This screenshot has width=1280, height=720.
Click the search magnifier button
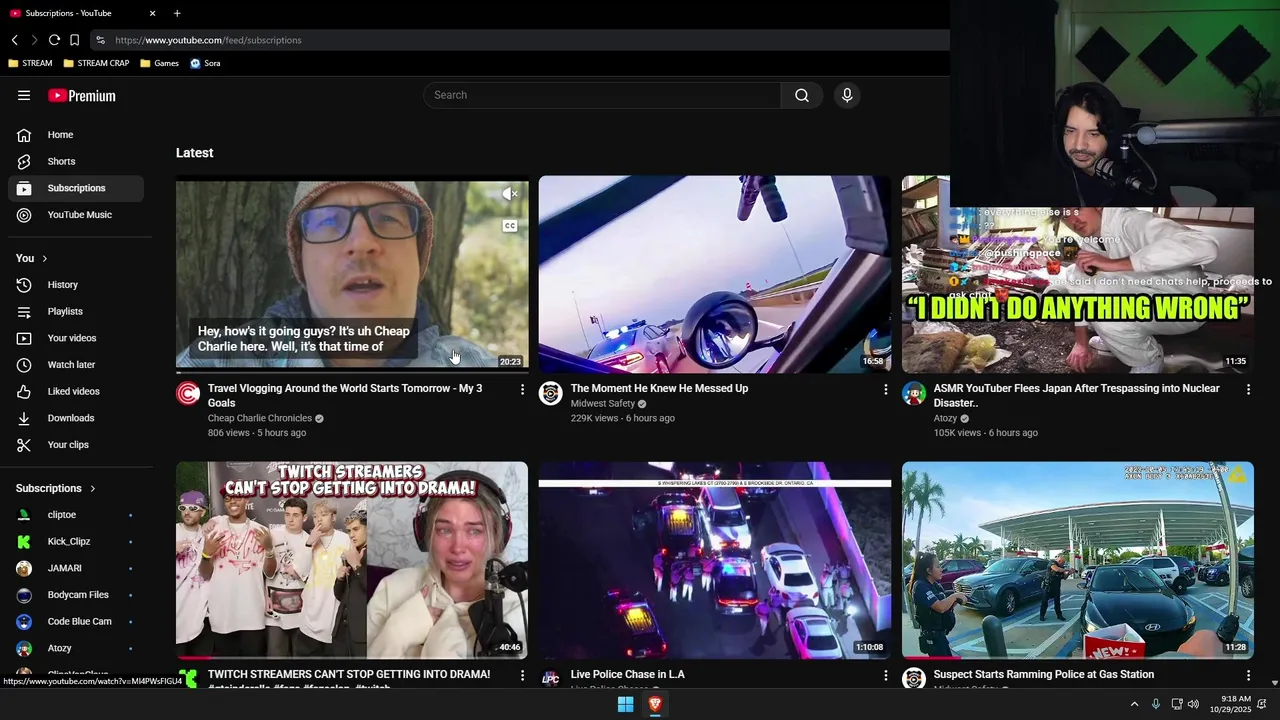pos(802,95)
